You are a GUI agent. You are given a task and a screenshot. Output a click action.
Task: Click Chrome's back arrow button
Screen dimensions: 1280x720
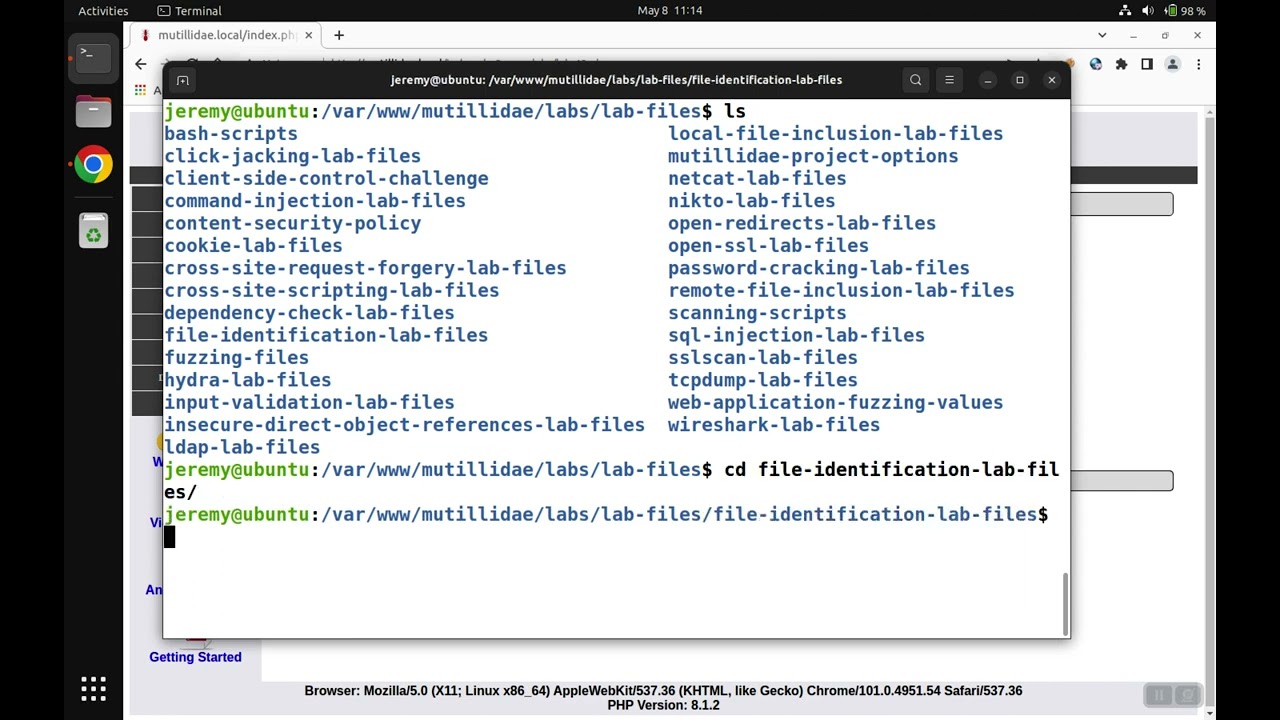tap(141, 64)
